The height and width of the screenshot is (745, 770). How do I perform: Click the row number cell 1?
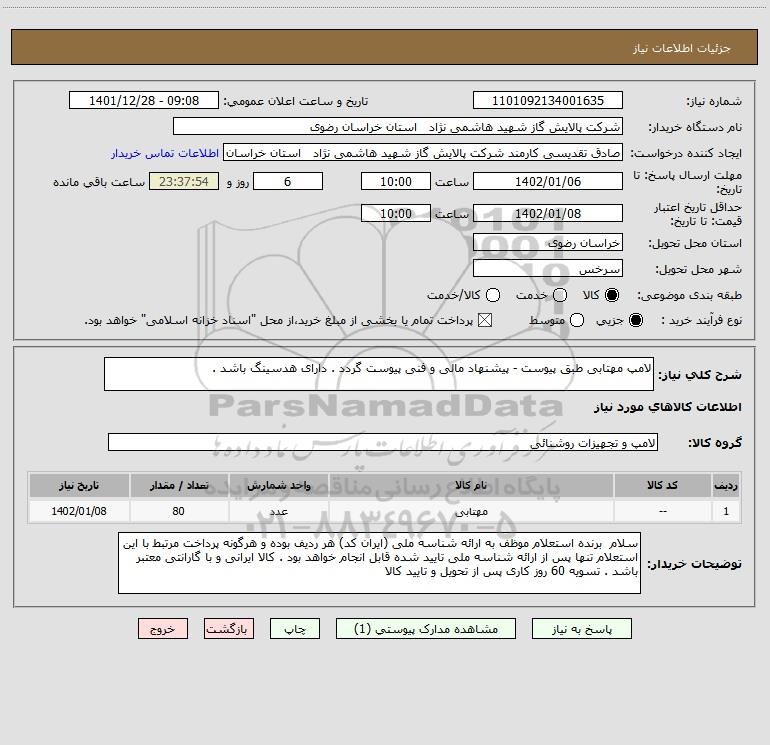[726, 511]
